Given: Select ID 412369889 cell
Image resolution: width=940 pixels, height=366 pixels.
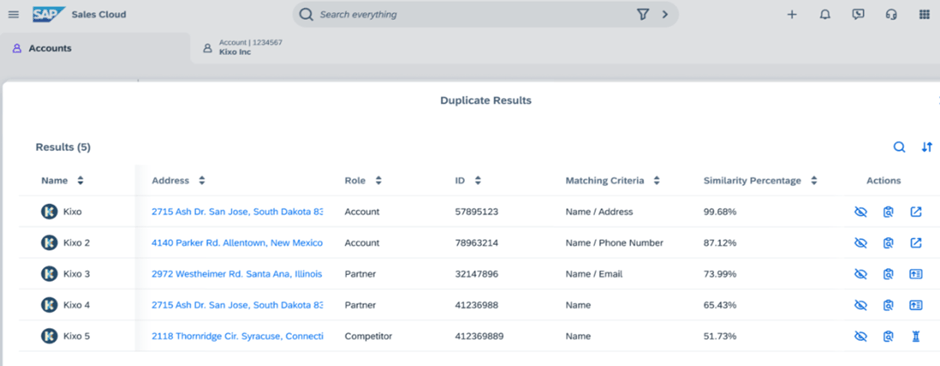Looking at the screenshot, I should pos(479,336).
